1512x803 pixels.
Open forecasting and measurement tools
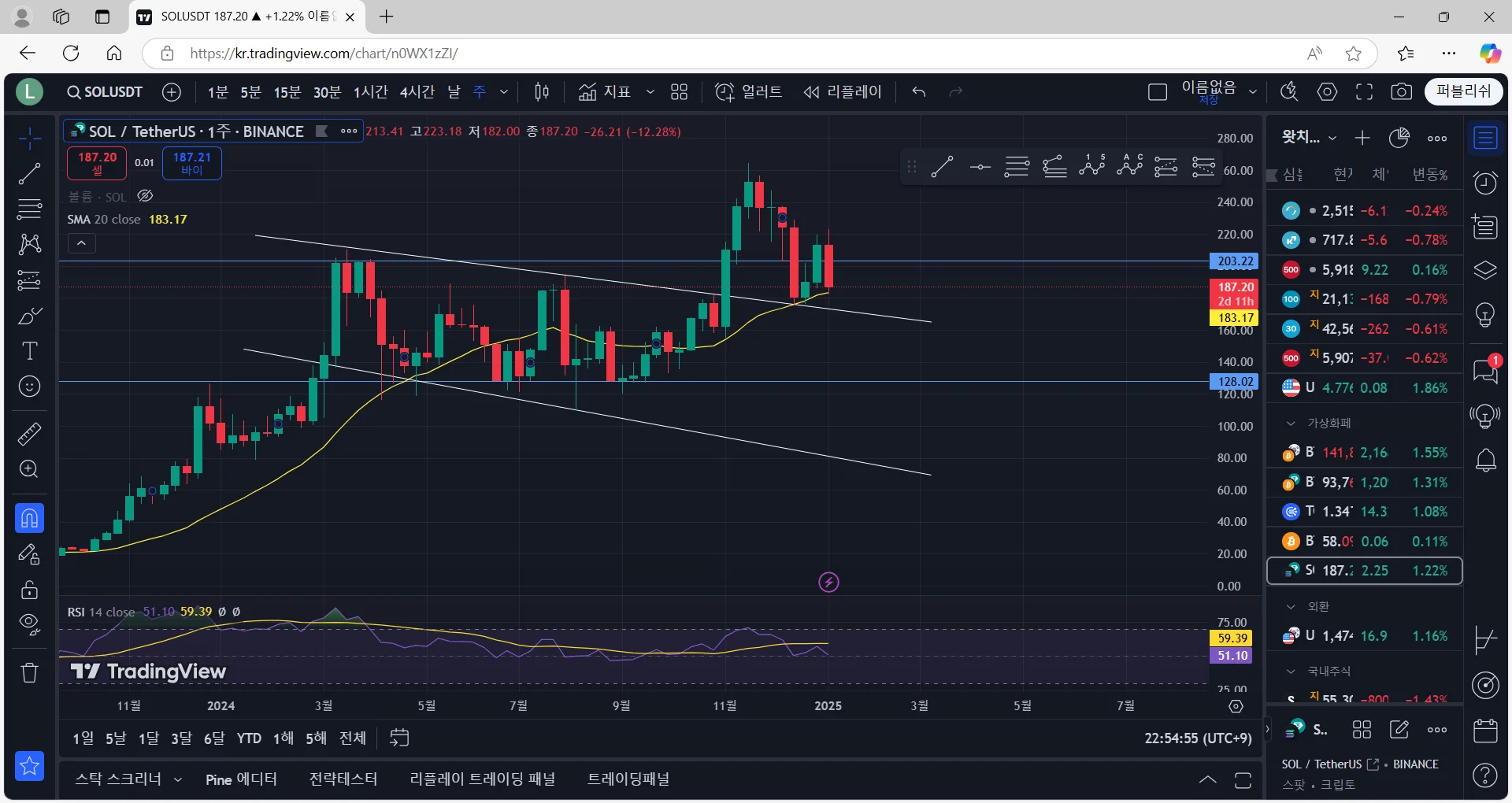point(29,280)
